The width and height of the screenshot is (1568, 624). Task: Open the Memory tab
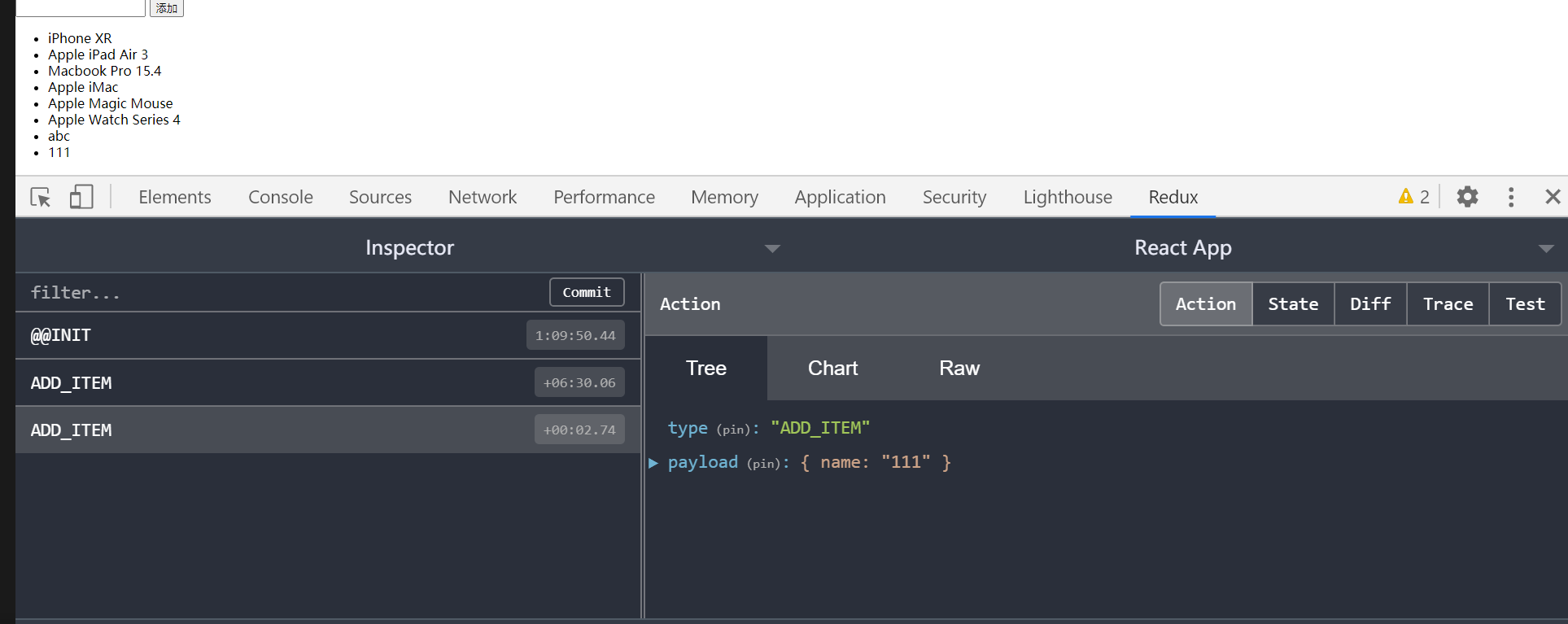724,197
